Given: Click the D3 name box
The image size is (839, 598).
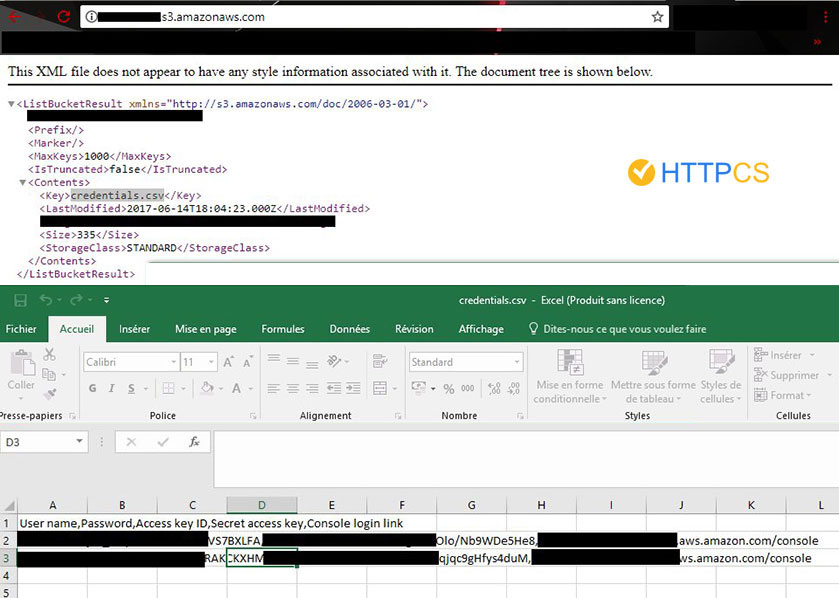Looking at the screenshot, I should pyautogui.click(x=44, y=442).
